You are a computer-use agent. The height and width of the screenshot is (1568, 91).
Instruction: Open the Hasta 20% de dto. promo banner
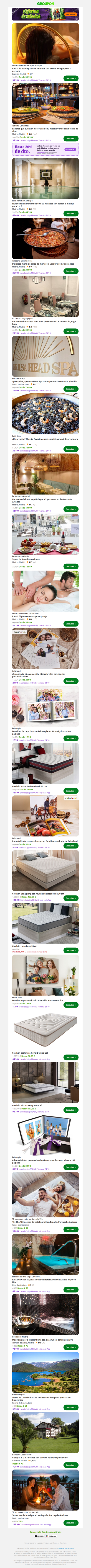(x=45, y=150)
